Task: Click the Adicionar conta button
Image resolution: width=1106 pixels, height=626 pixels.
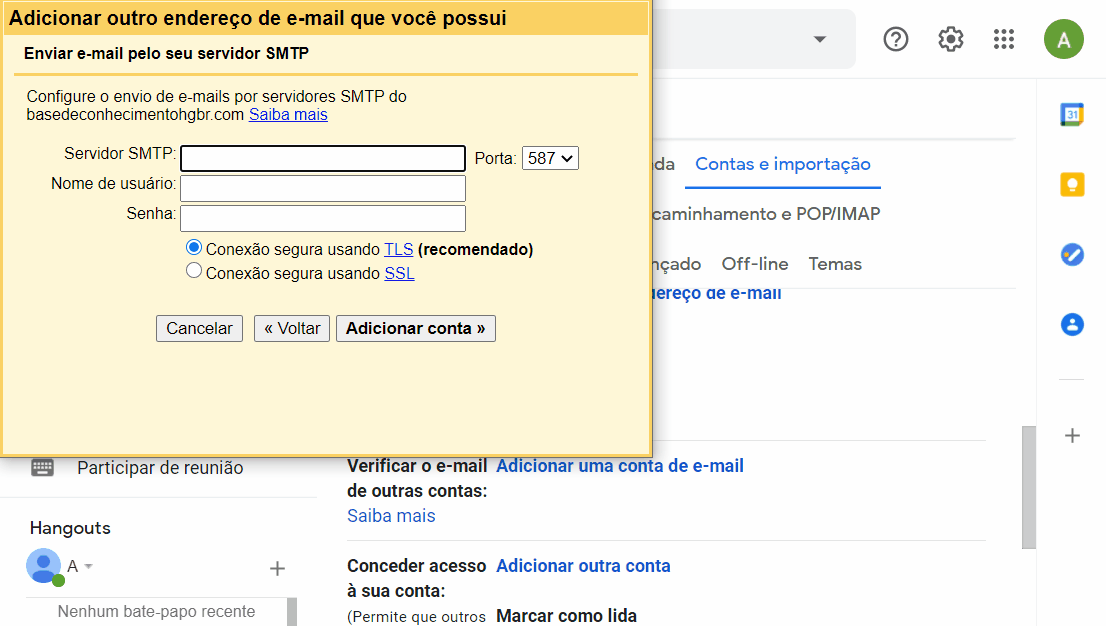Action: point(415,328)
